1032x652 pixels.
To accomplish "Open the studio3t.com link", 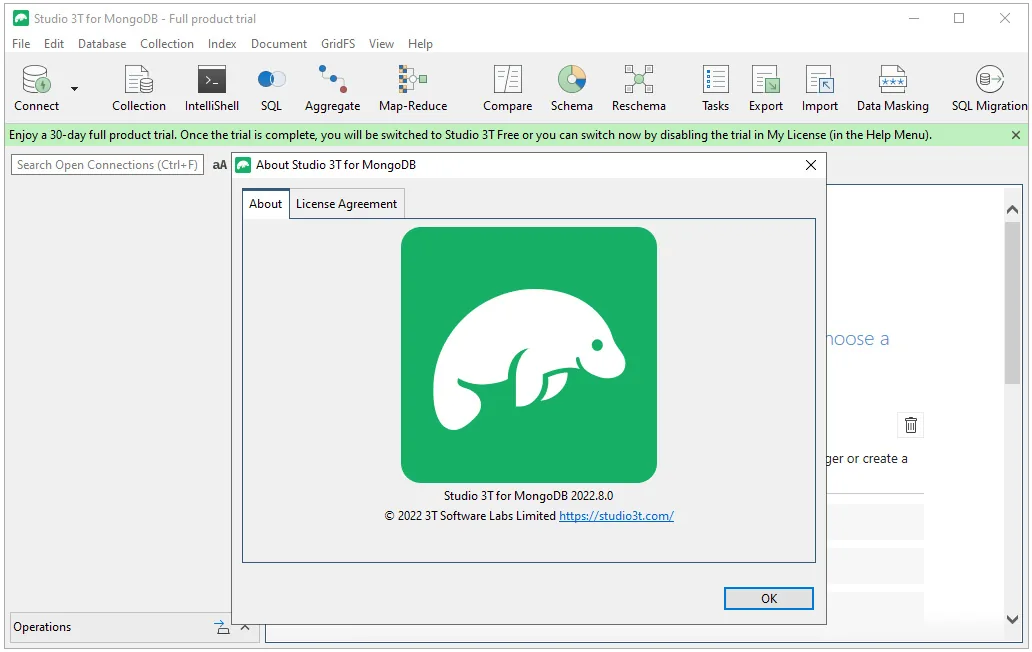I will 616,516.
